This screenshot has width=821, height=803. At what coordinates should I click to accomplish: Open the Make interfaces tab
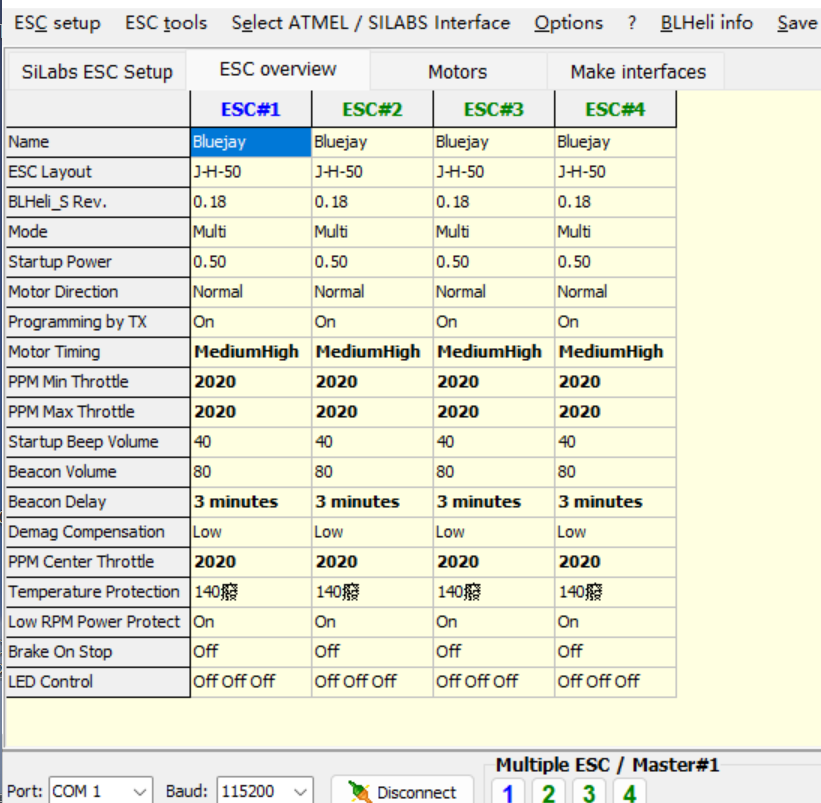638,72
